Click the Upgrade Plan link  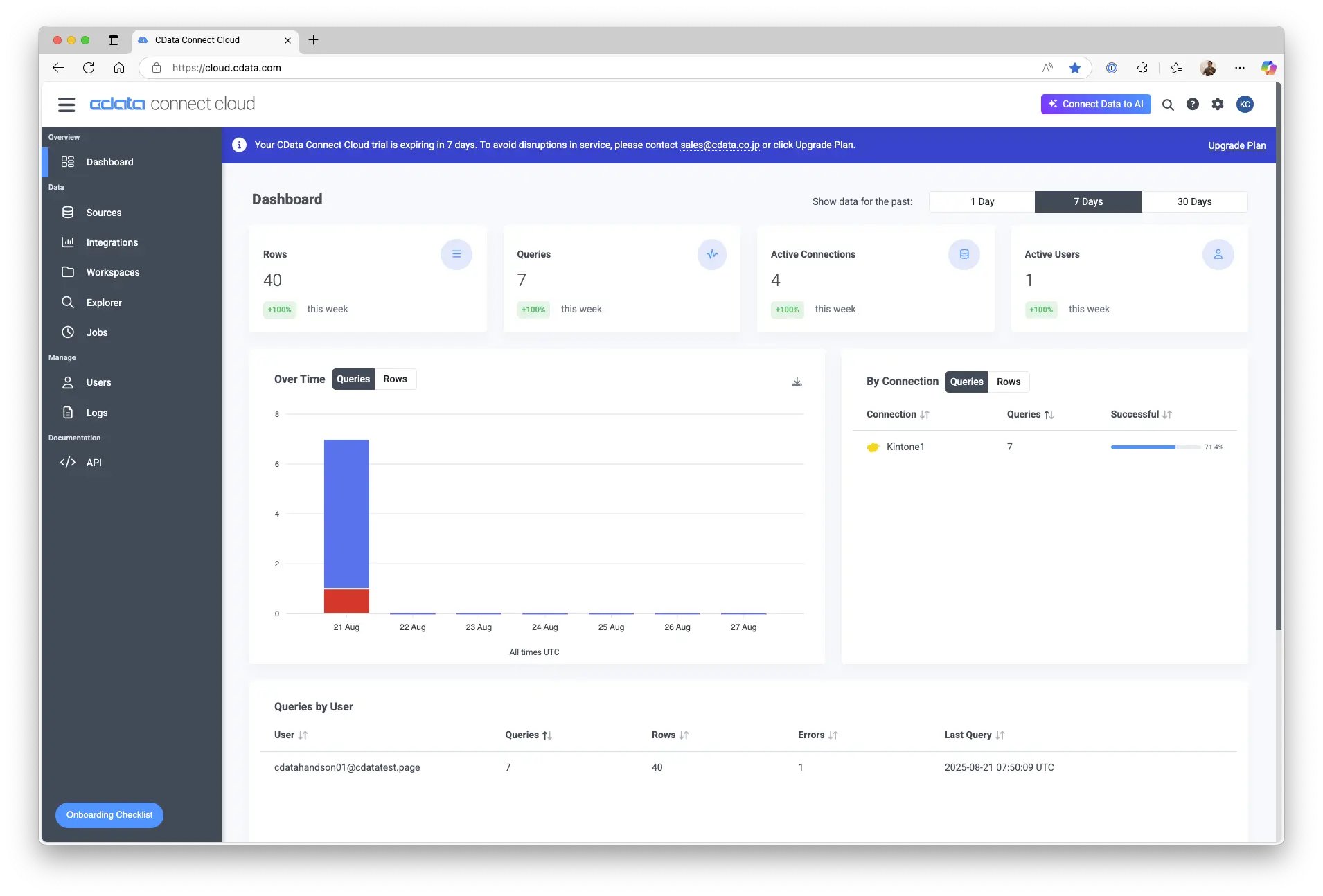point(1236,145)
